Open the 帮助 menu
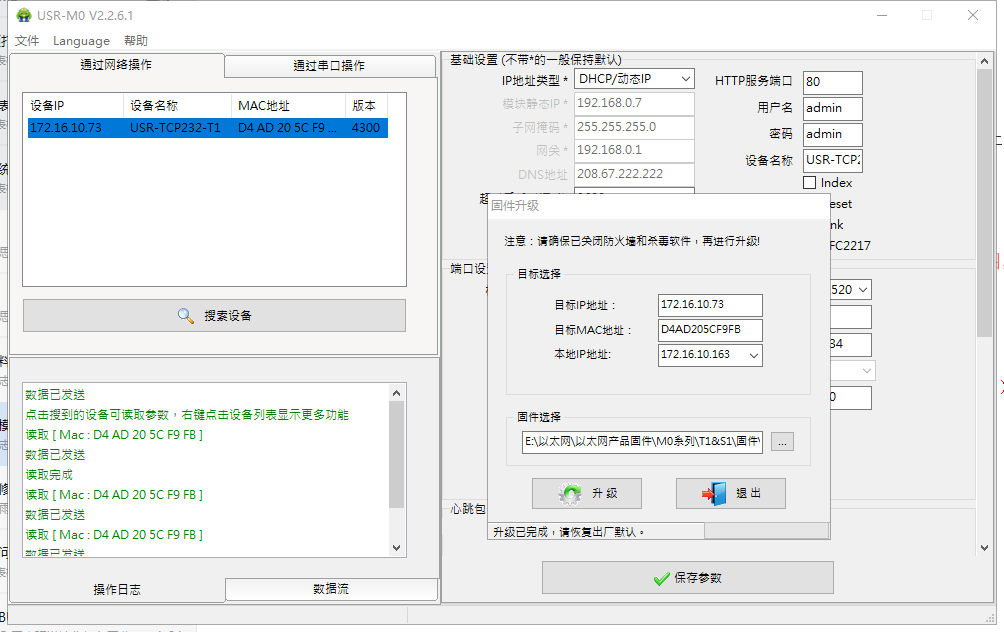Screen dimensions: 1004x632 point(136,41)
